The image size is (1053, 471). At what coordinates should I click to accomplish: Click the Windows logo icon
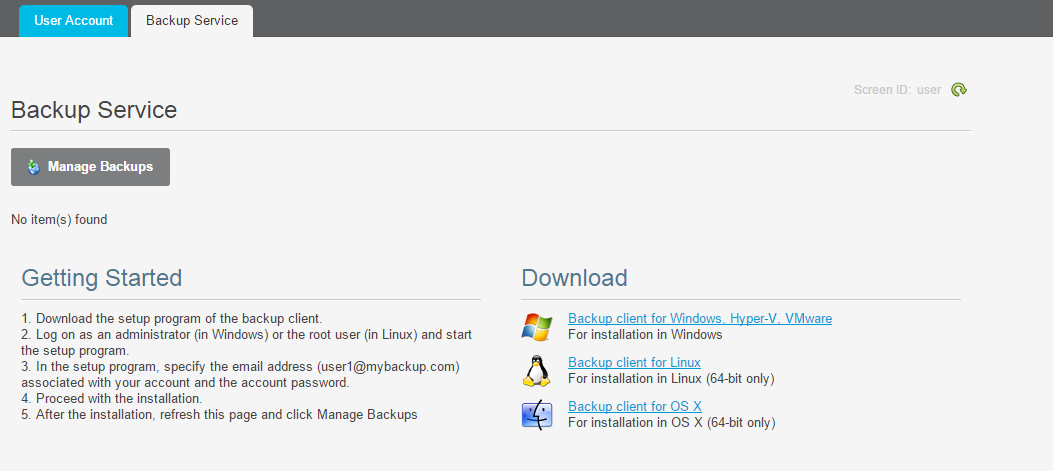click(537, 327)
